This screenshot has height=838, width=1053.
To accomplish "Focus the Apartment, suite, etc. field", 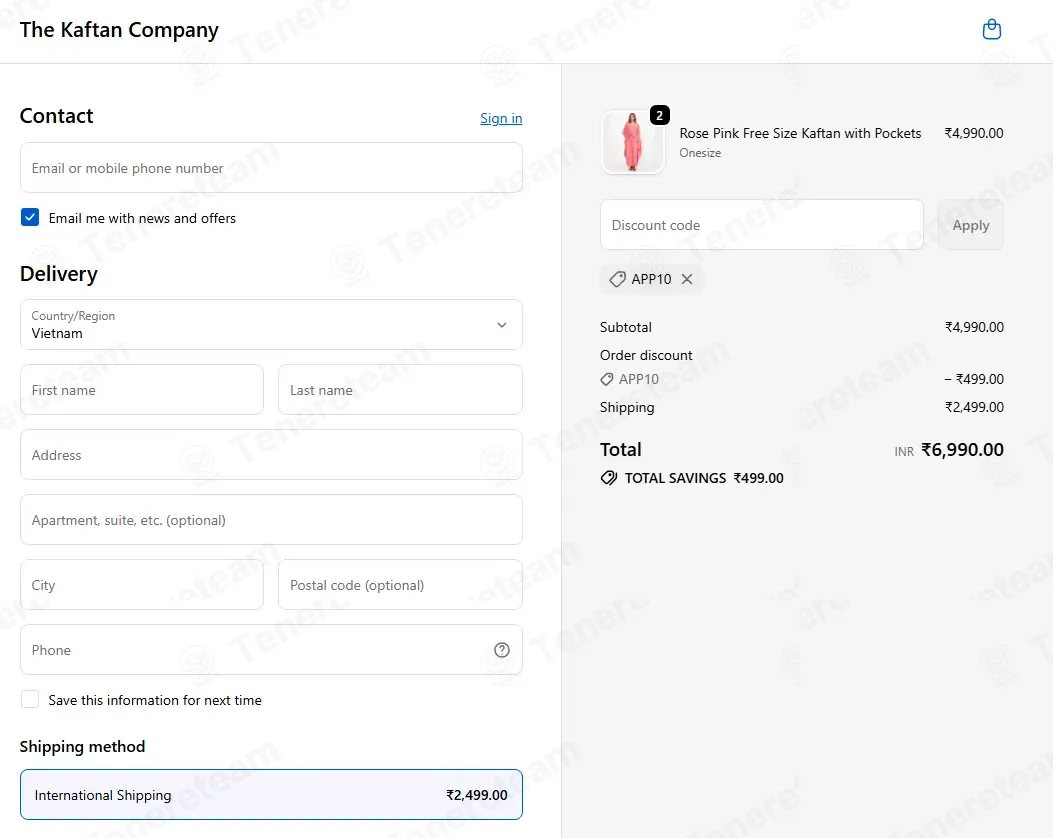I will point(271,520).
